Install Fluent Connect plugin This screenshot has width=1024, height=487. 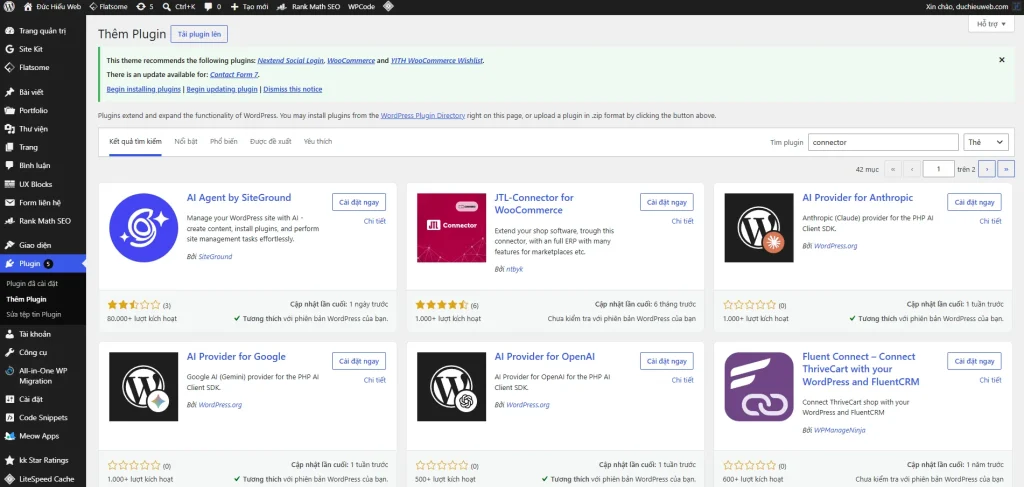pyautogui.click(x=974, y=361)
